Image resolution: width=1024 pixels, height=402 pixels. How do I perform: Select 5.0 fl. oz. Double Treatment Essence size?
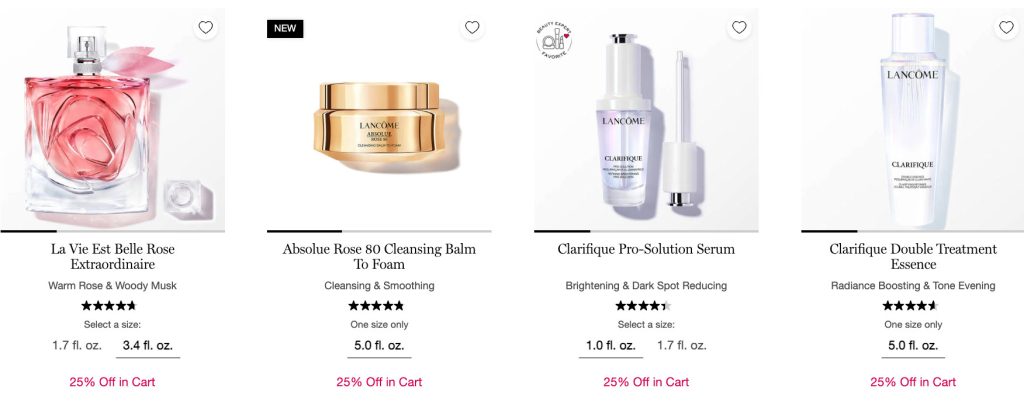tap(913, 346)
